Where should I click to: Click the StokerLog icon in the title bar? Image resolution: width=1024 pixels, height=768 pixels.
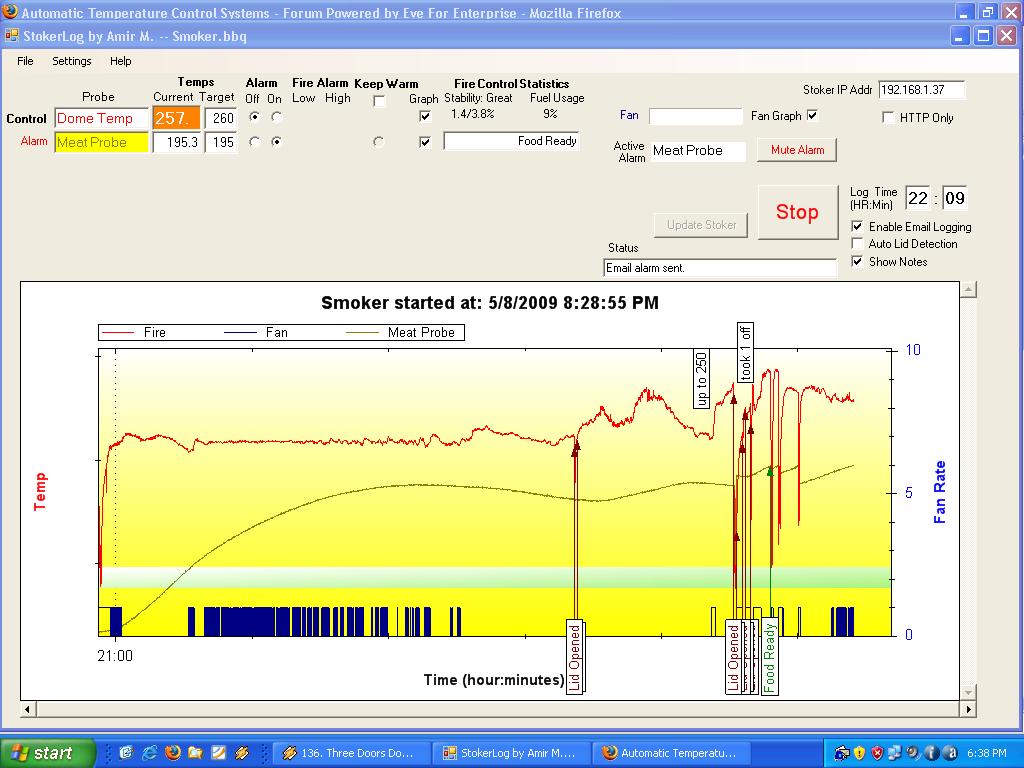pos(12,36)
